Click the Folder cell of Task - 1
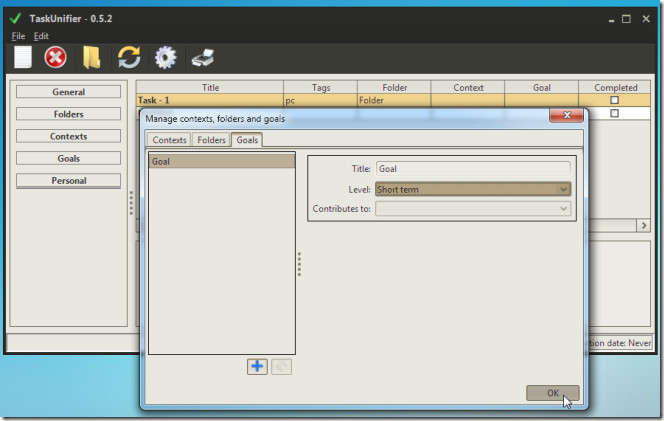 click(x=394, y=100)
